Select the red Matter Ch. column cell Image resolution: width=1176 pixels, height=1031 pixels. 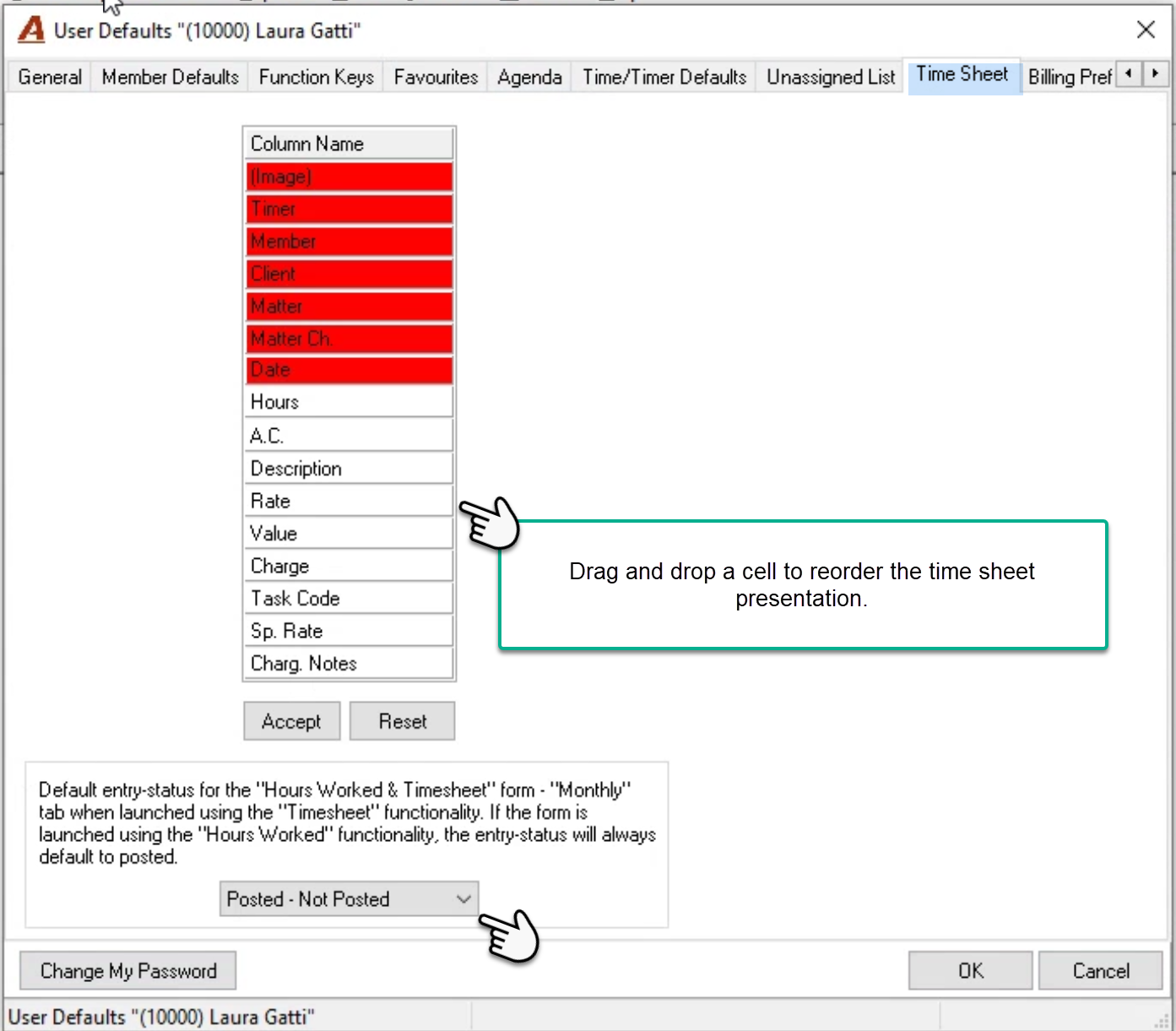(x=350, y=339)
